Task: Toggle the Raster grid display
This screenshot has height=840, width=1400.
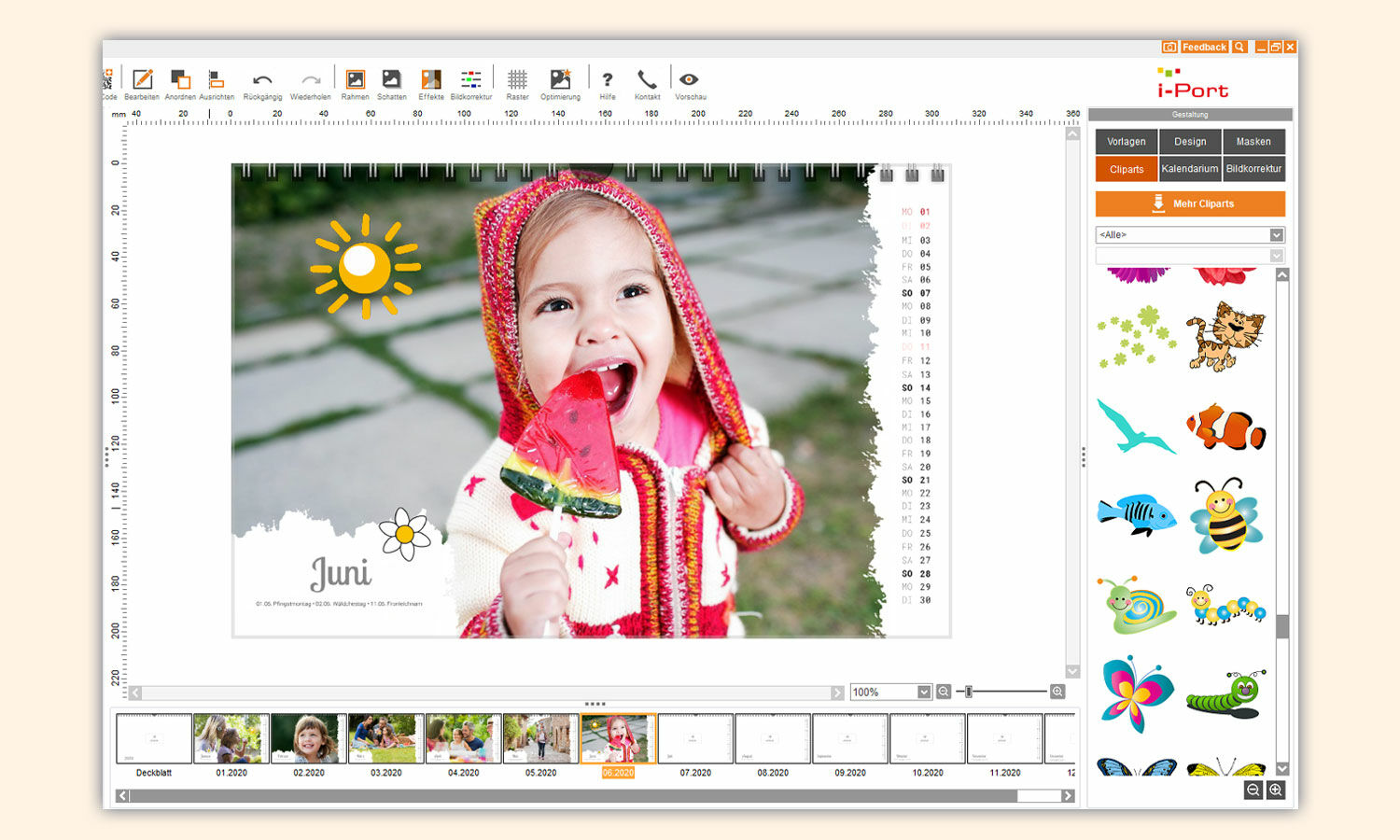Action: [517, 81]
